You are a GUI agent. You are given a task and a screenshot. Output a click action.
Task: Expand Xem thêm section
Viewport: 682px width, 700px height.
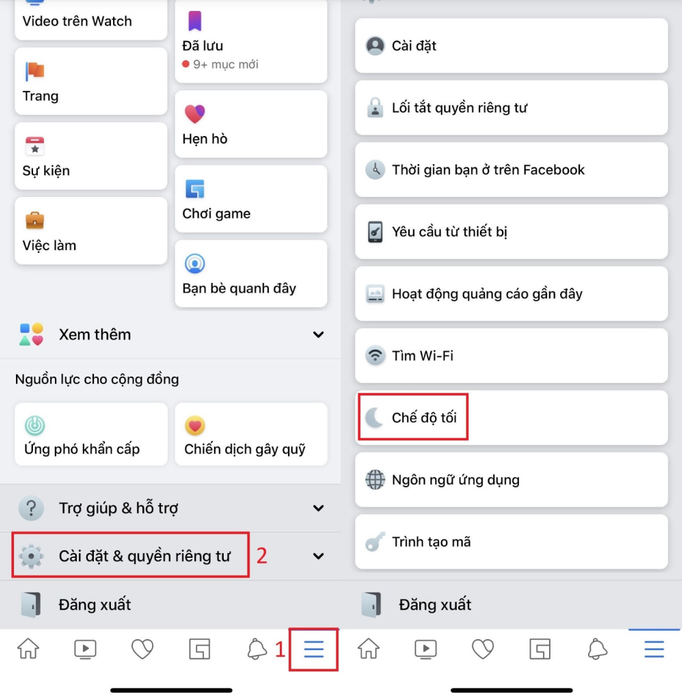pos(170,334)
